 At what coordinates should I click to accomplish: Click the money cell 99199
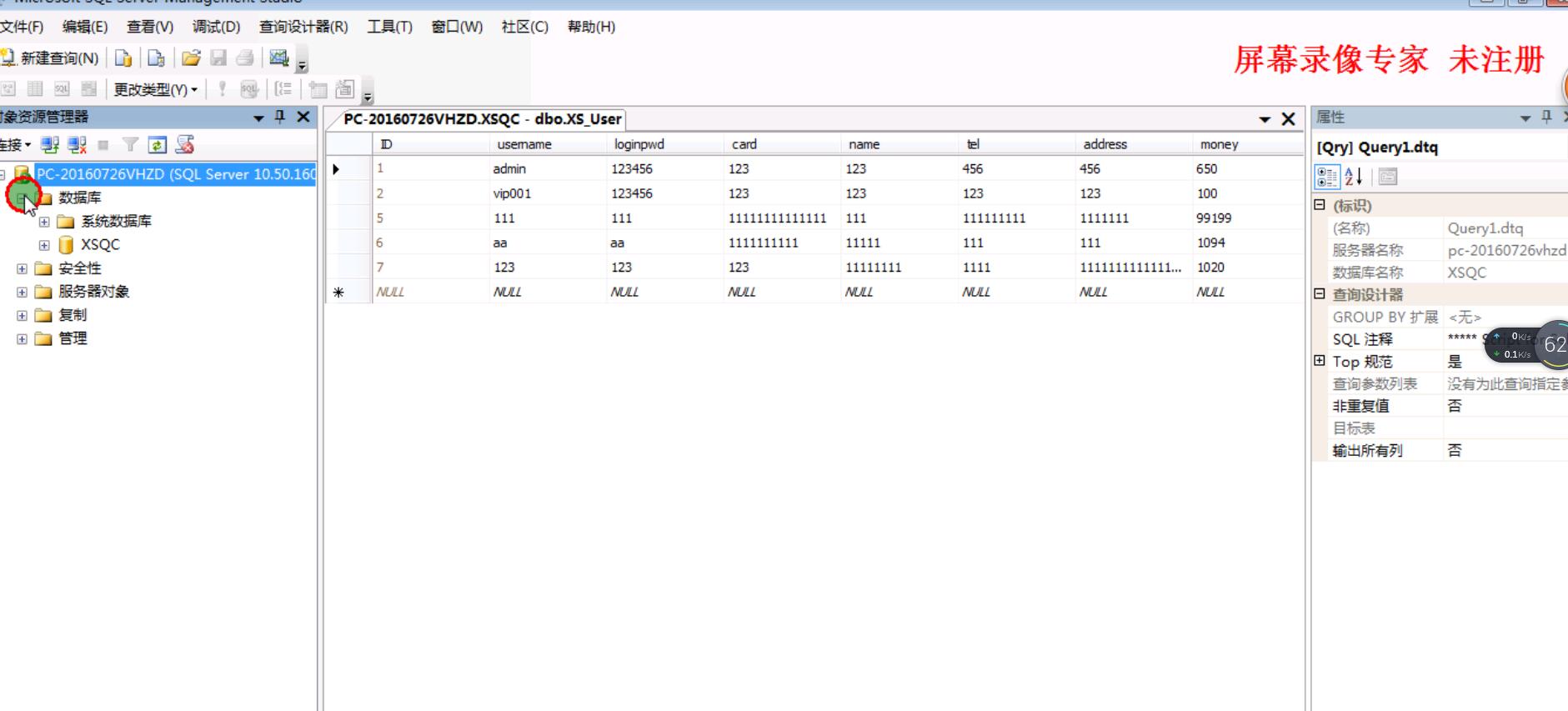[1248, 218]
